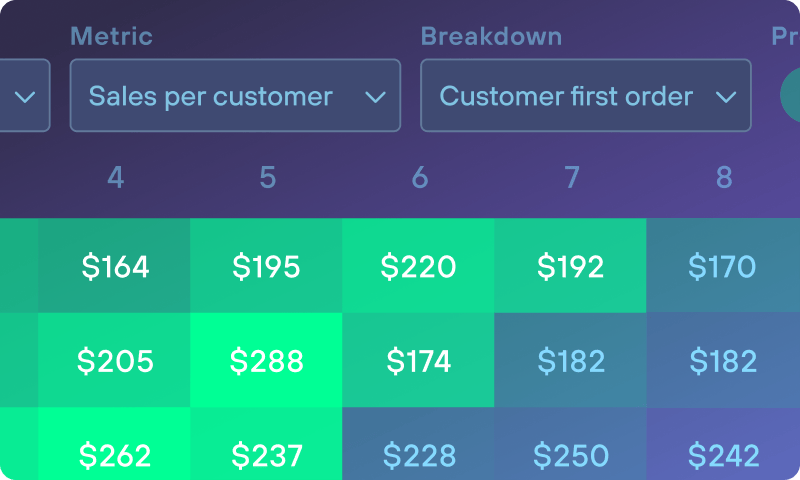Select the $195 cohort cell
Viewport: 800px width, 480px height.
[266, 267]
